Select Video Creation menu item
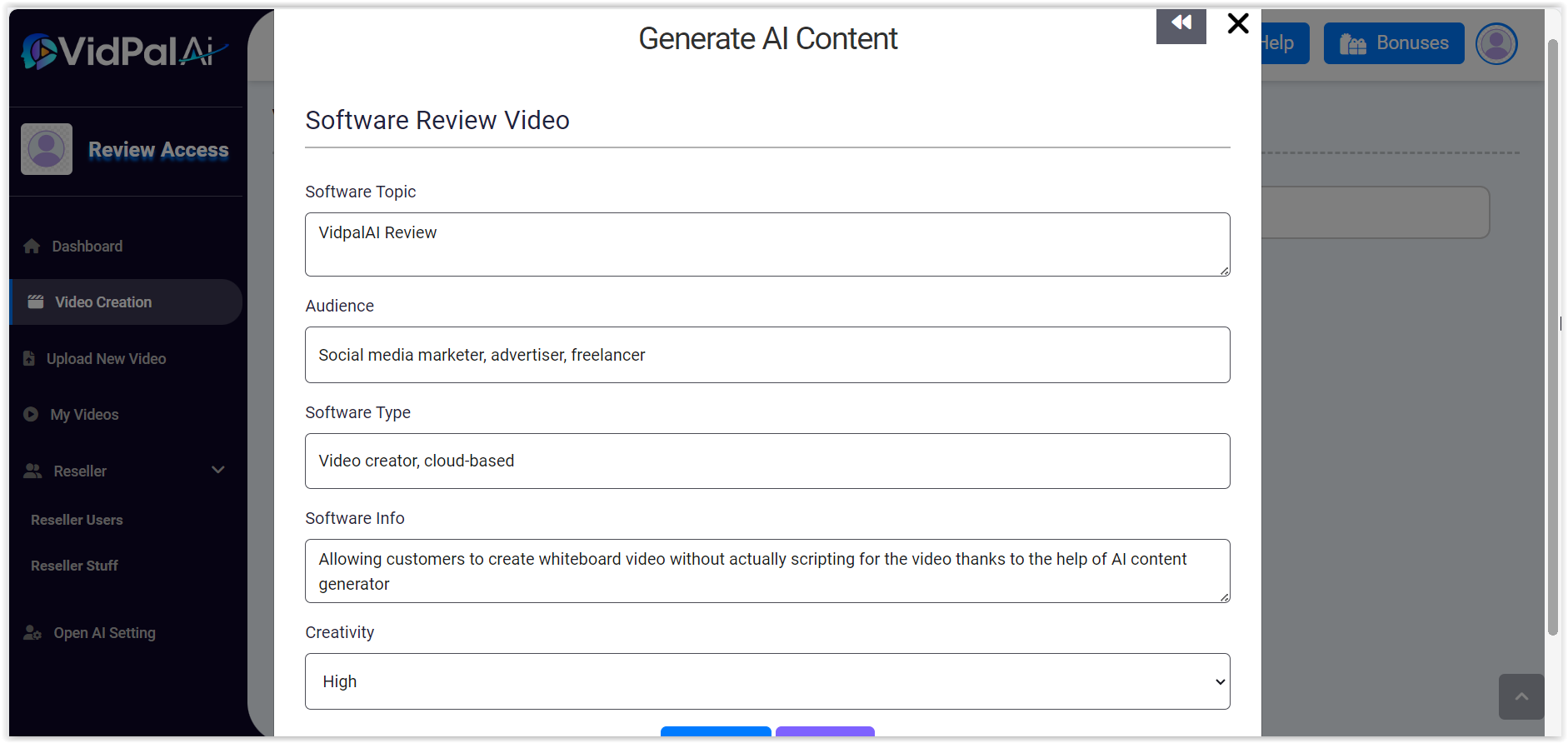Viewport: 1568px width, 743px height. pyautogui.click(x=127, y=302)
